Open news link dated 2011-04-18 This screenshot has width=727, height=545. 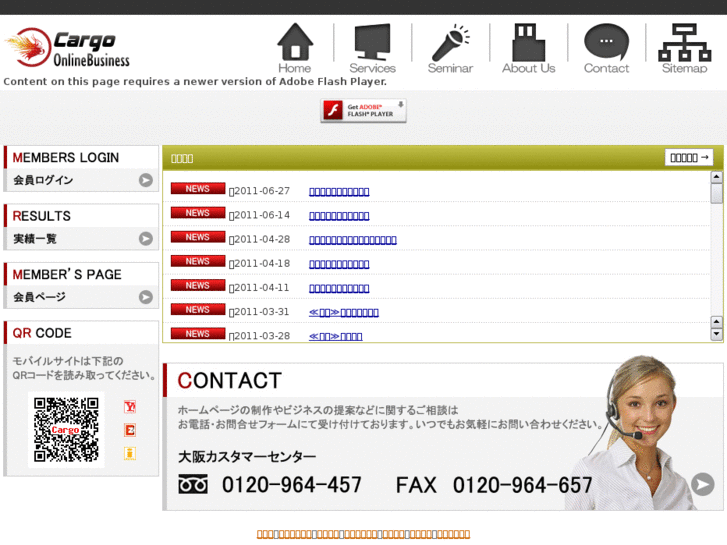[339, 264]
